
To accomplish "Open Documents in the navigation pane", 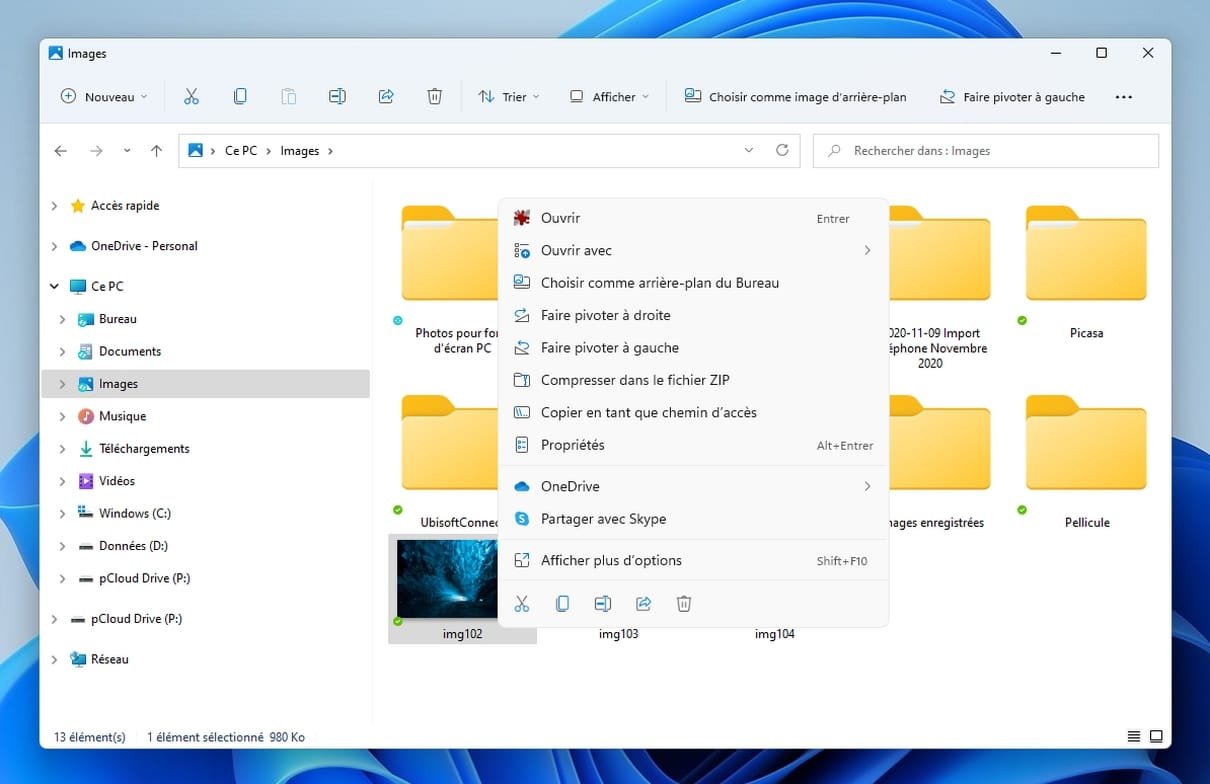I will coord(130,352).
